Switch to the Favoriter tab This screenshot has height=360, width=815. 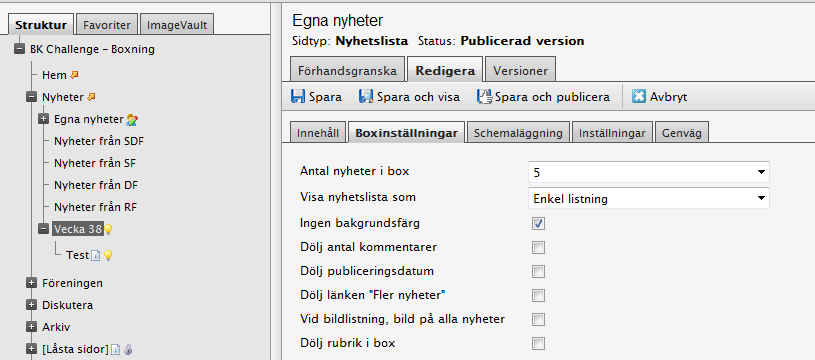[107, 25]
